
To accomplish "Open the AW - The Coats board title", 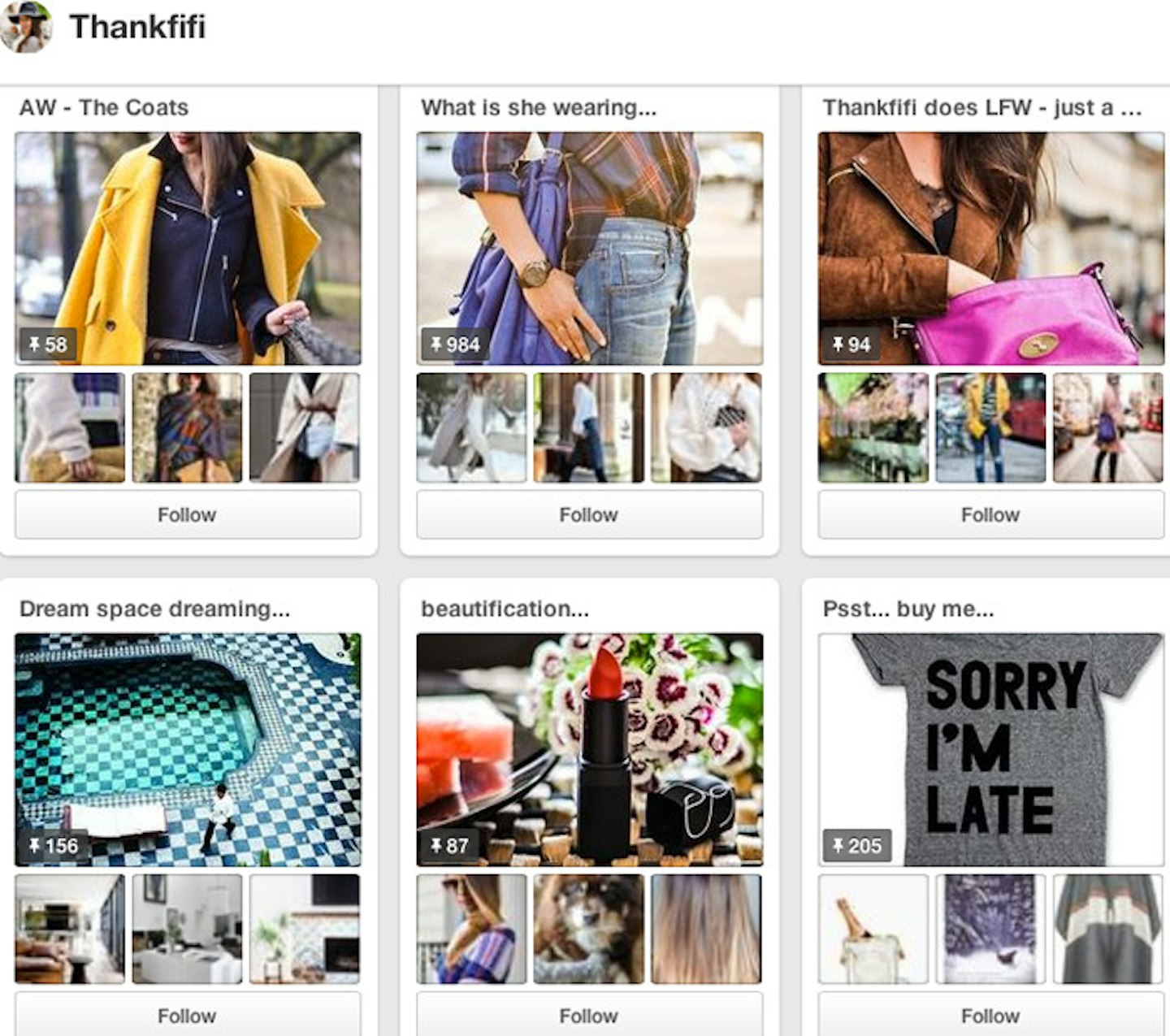I will pyautogui.click(x=104, y=107).
